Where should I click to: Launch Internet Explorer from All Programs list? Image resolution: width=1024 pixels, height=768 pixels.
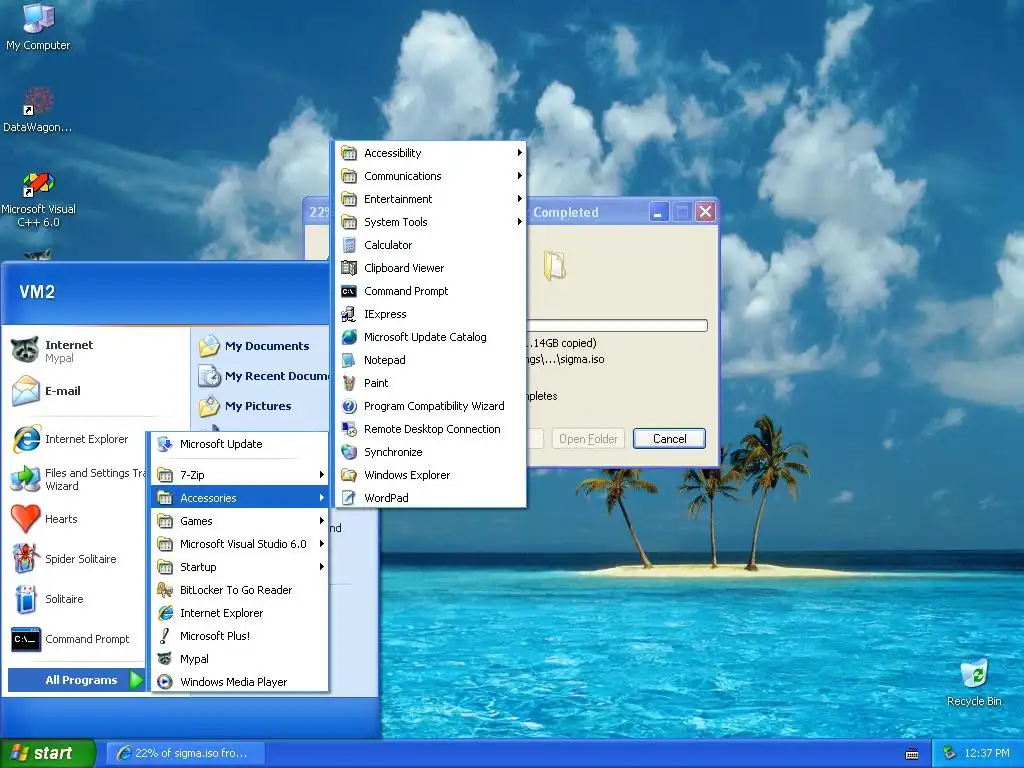[239, 613]
